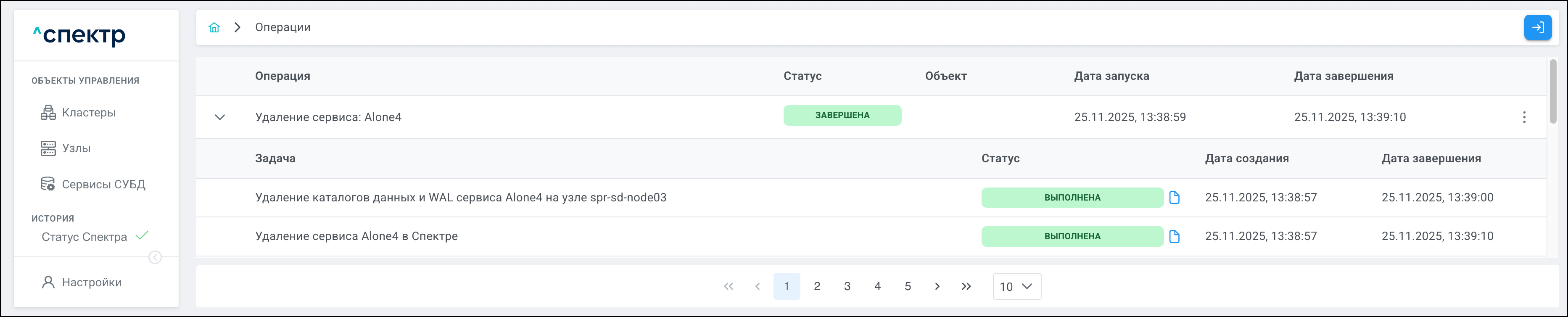The image size is (1568, 317).
Task: Open Настройки in the sidebar
Action: [x=91, y=283]
